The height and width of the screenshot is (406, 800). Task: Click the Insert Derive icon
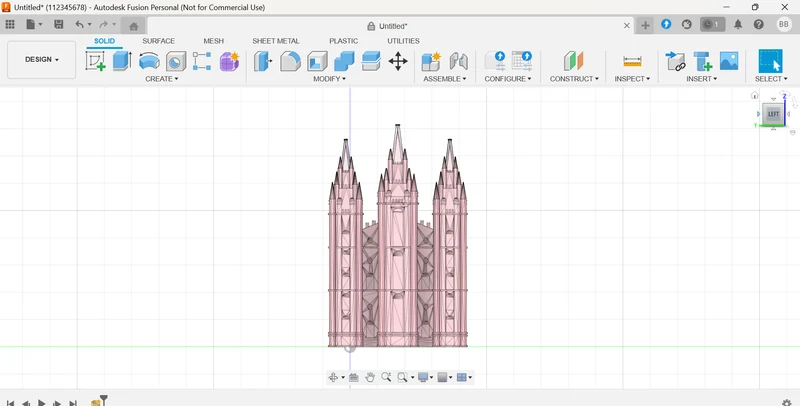[676, 61]
